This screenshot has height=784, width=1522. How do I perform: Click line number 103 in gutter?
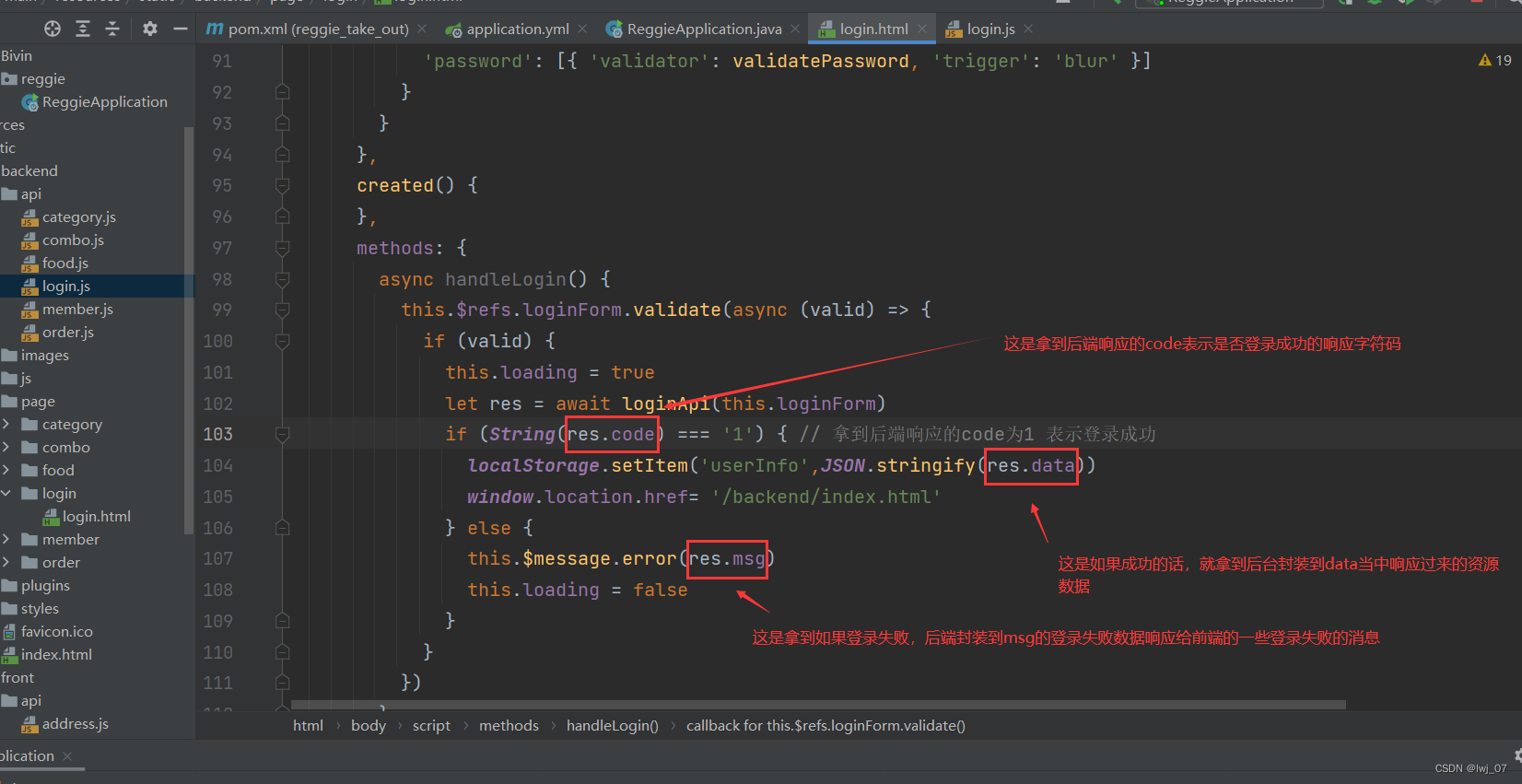click(x=218, y=434)
